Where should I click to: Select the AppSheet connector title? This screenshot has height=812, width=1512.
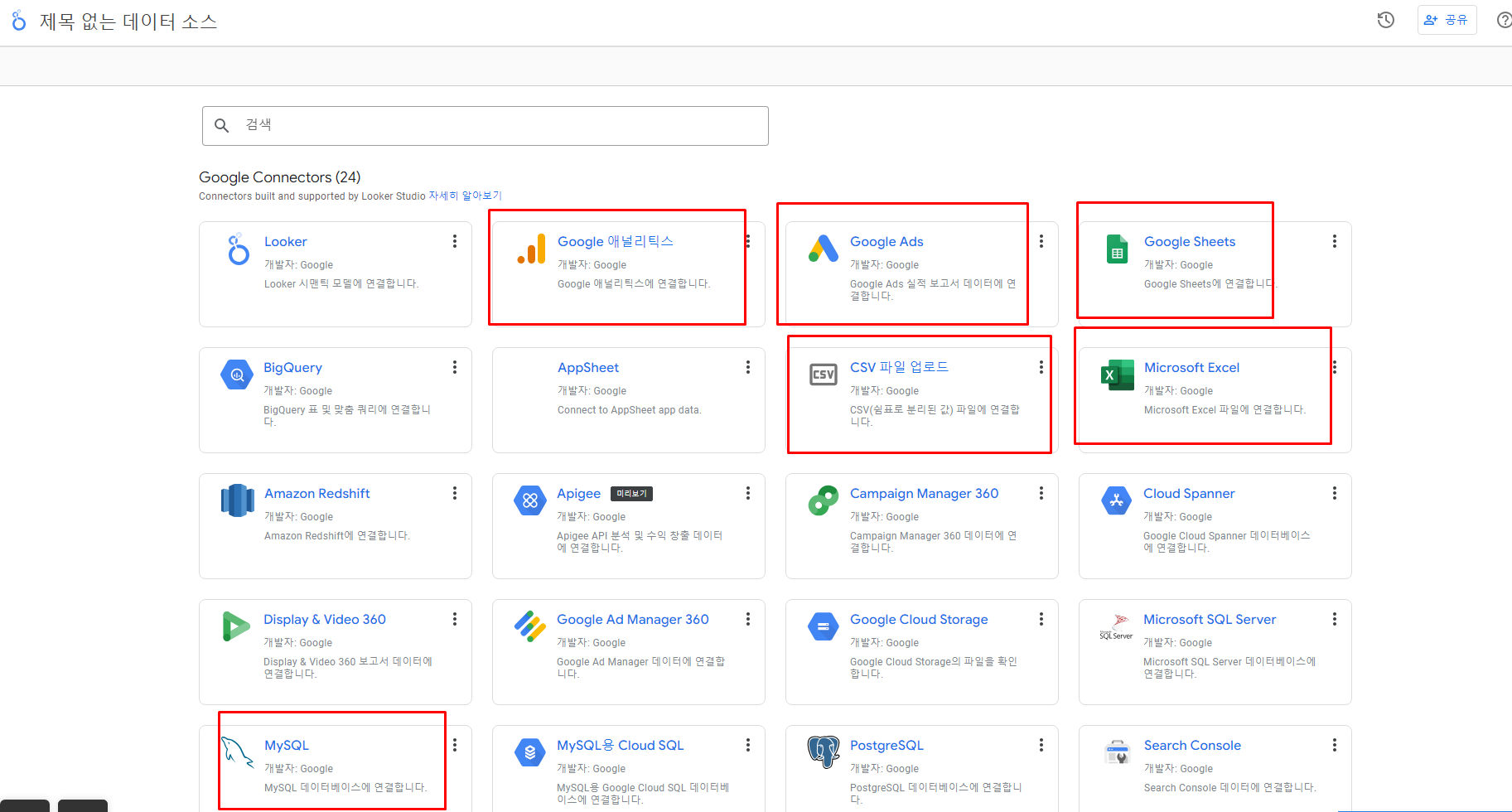click(588, 367)
